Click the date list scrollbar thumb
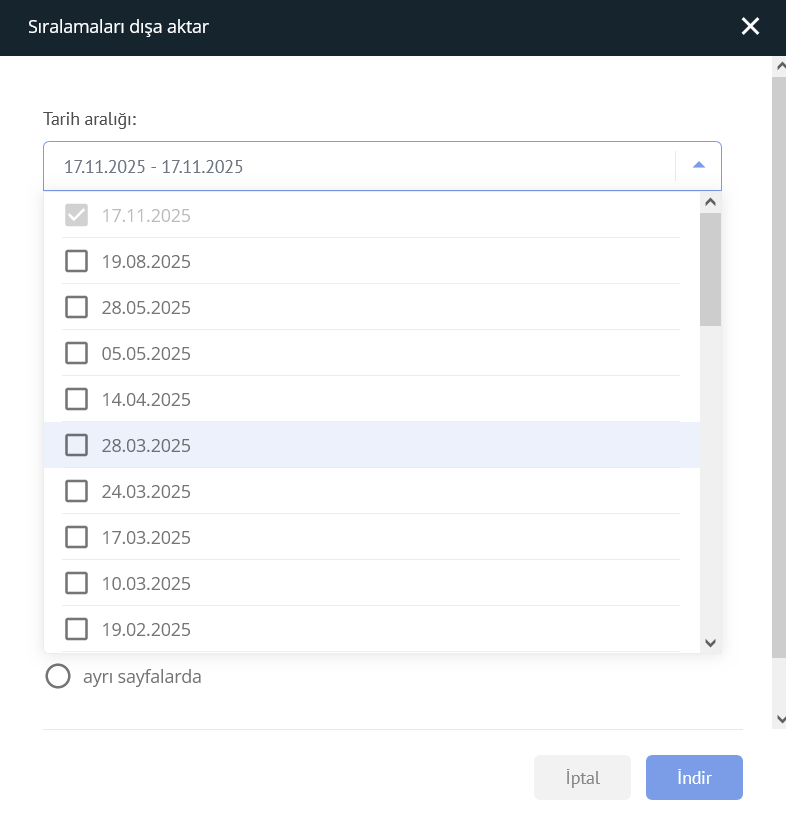 pos(710,268)
